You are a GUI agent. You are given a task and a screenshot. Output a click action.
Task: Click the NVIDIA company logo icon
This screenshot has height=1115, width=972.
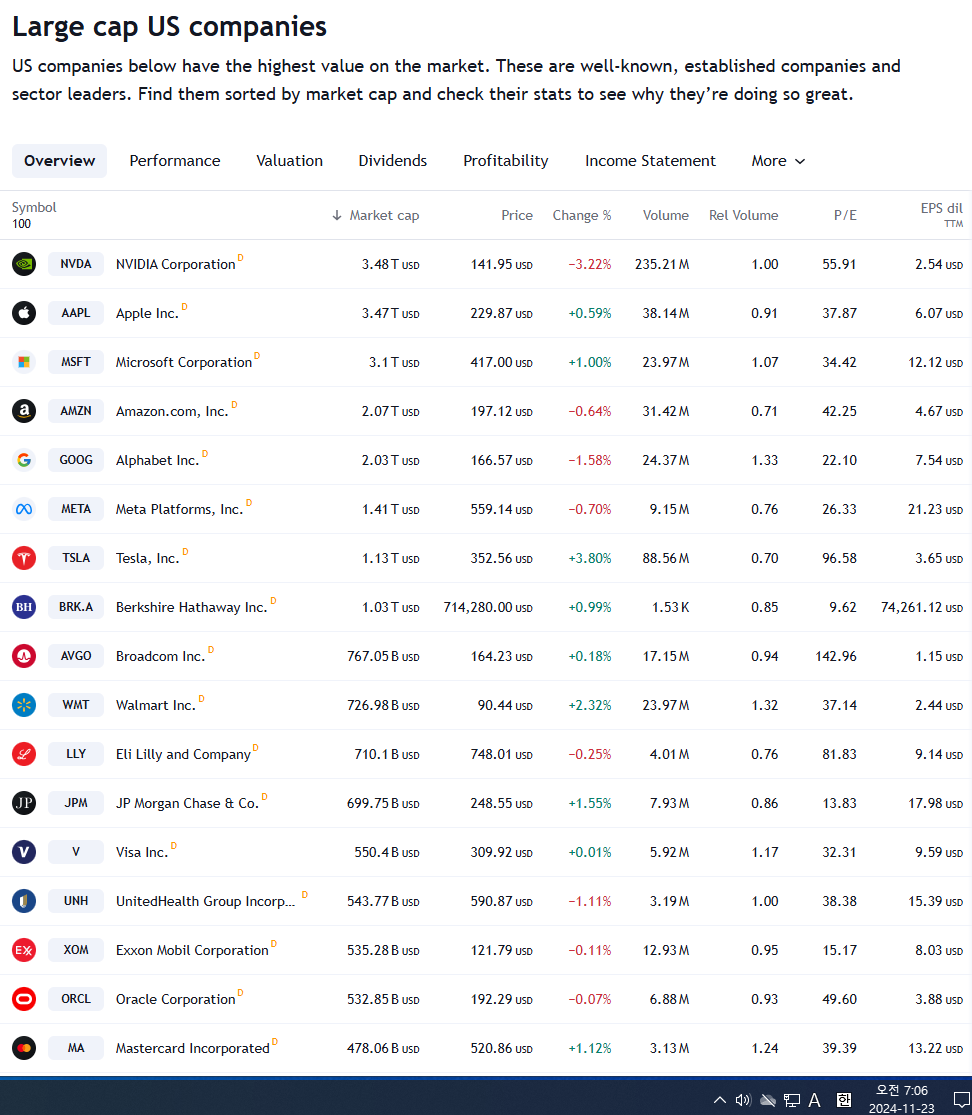24,264
